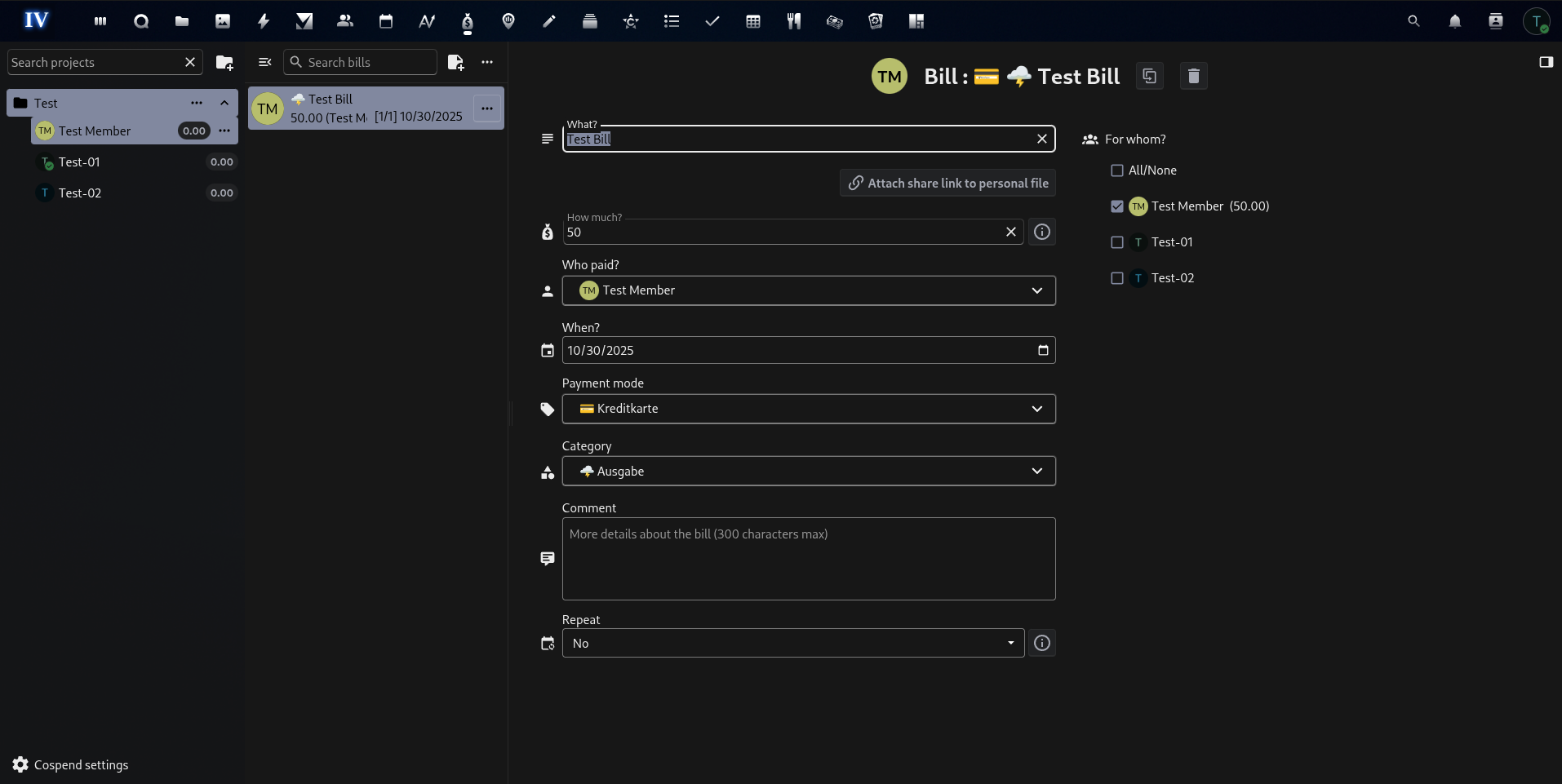Viewport: 1562px width, 784px height.
Task: Open the Maps app in the top bar
Action: pyautogui.click(x=508, y=20)
